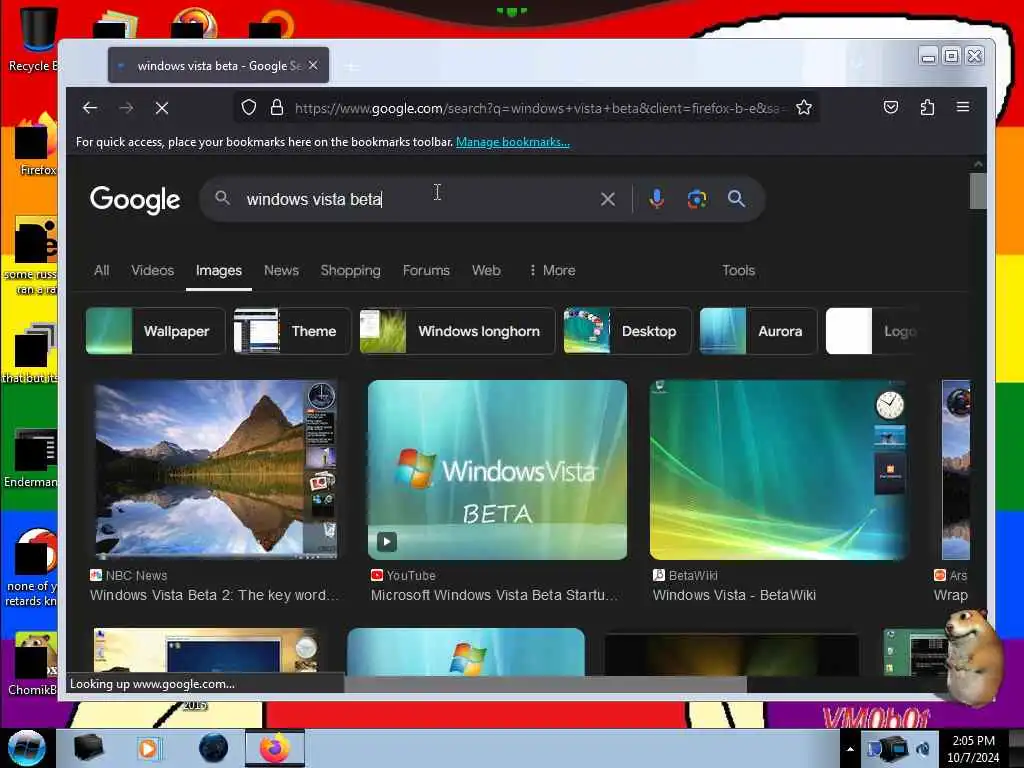1024x768 pixels.
Task: Open the Enderman desktop icon
Action: pyautogui.click(x=31, y=457)
